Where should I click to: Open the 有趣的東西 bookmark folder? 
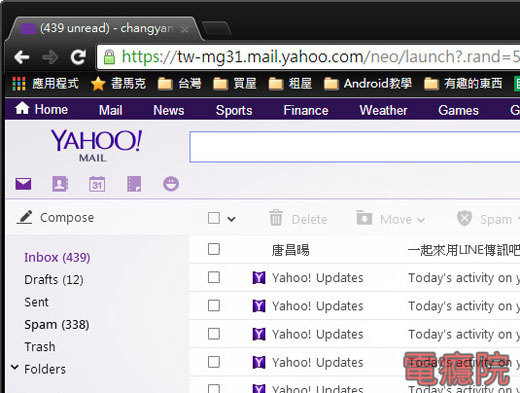coord(463,83)
